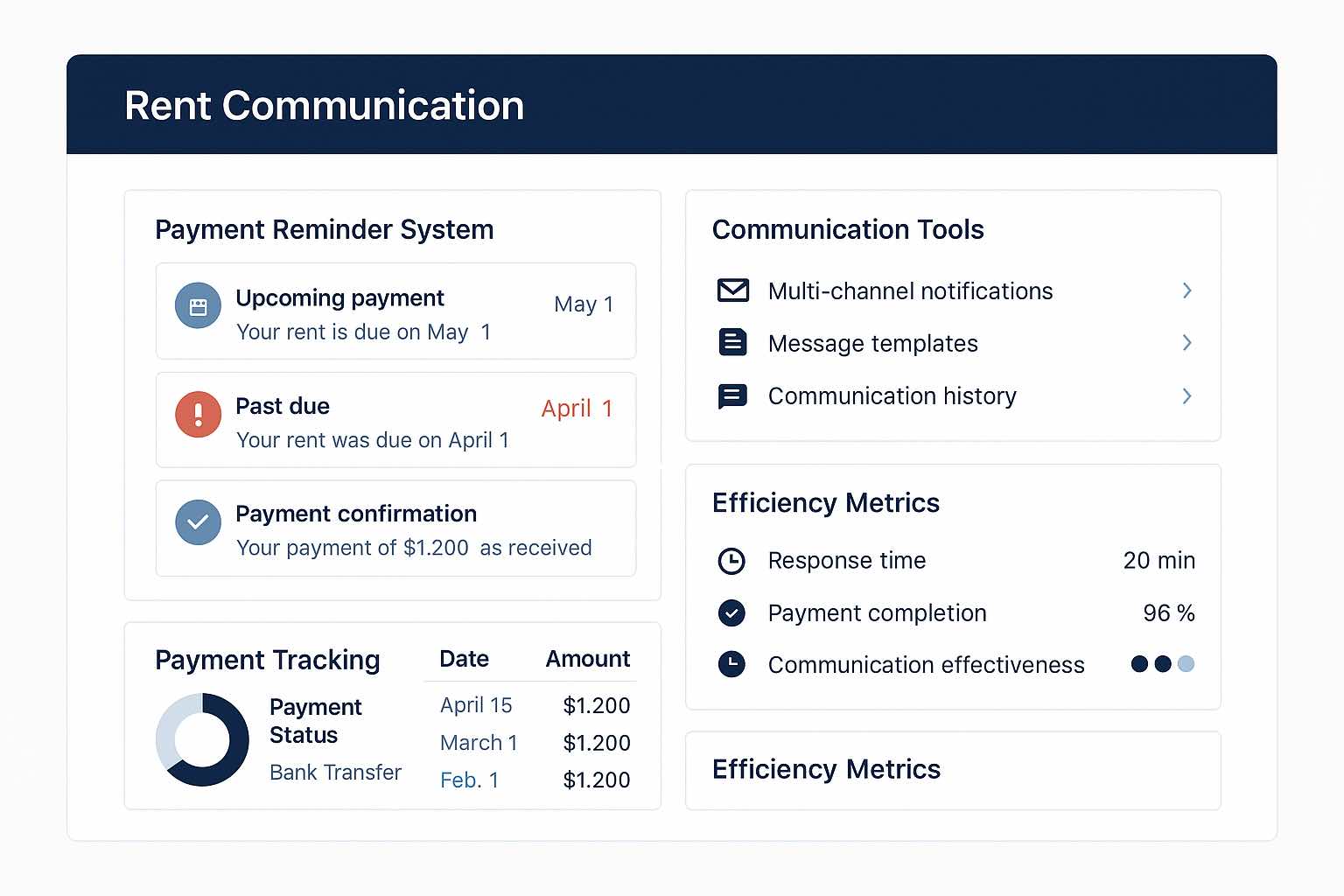Click the May 1 date on Upcoming payment
This screenshot has height=896, width=1344.
(x=584, y=304)
